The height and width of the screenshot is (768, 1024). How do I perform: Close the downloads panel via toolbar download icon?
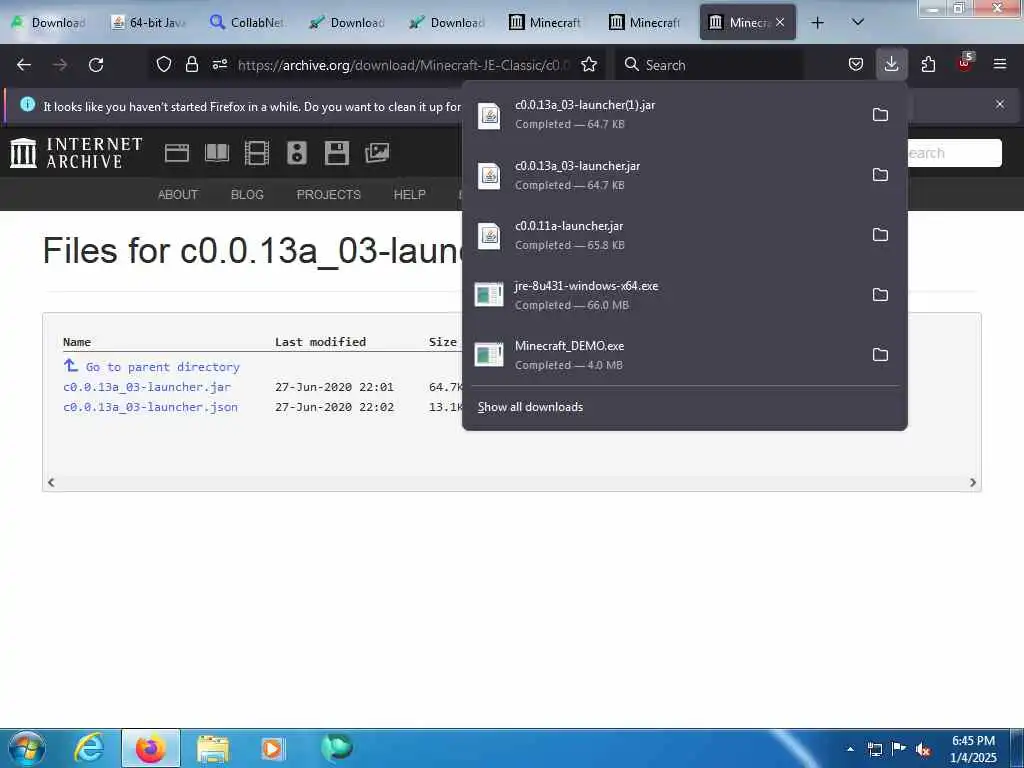[x=891, y=65]
